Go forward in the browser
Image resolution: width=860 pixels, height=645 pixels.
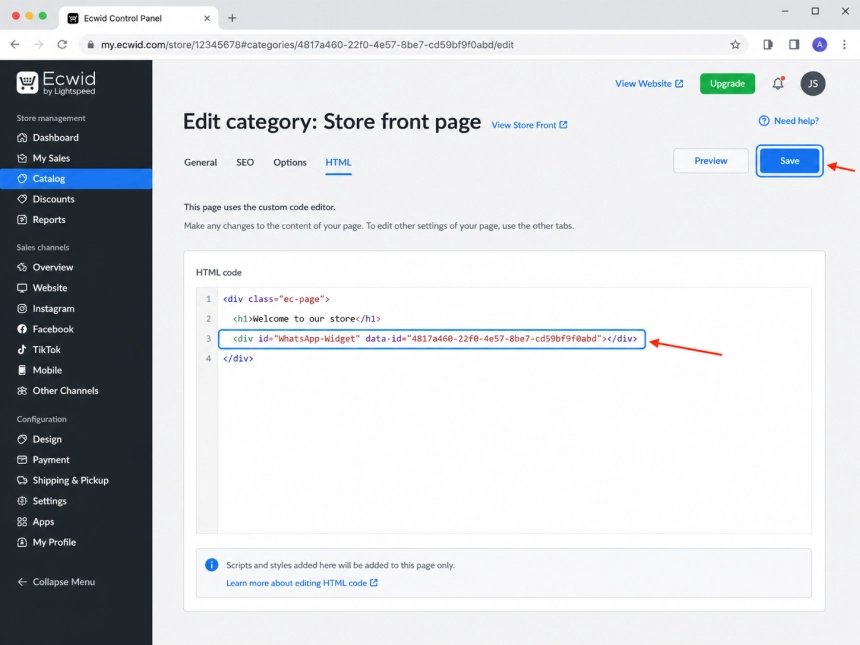pos(38,44)
